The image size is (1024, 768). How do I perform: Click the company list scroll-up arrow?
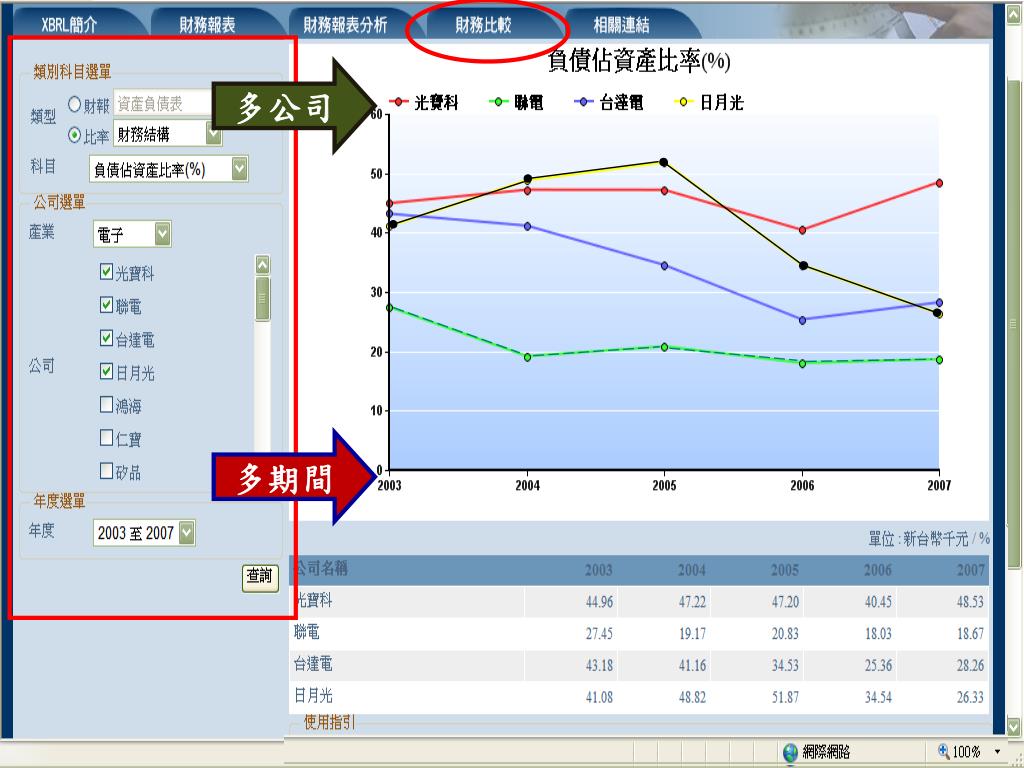coord(263,264)
